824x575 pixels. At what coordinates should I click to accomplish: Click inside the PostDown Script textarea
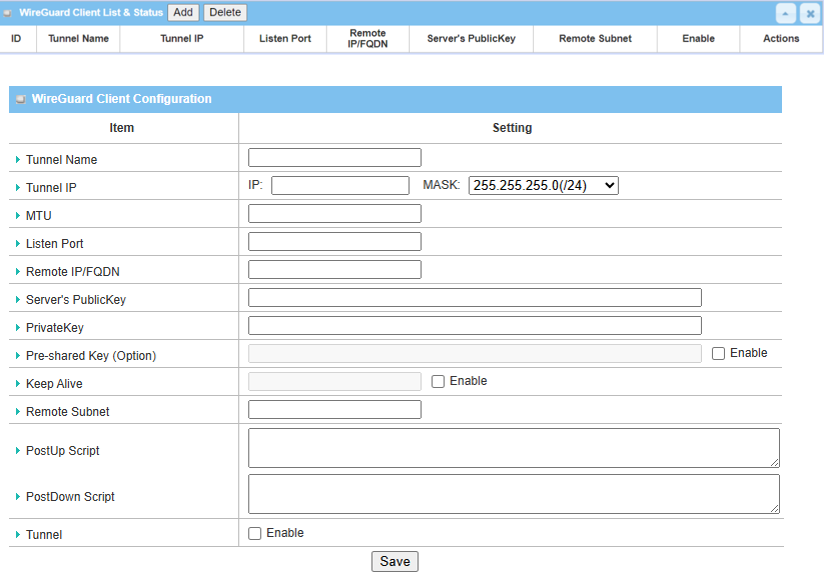click(513, 494)
